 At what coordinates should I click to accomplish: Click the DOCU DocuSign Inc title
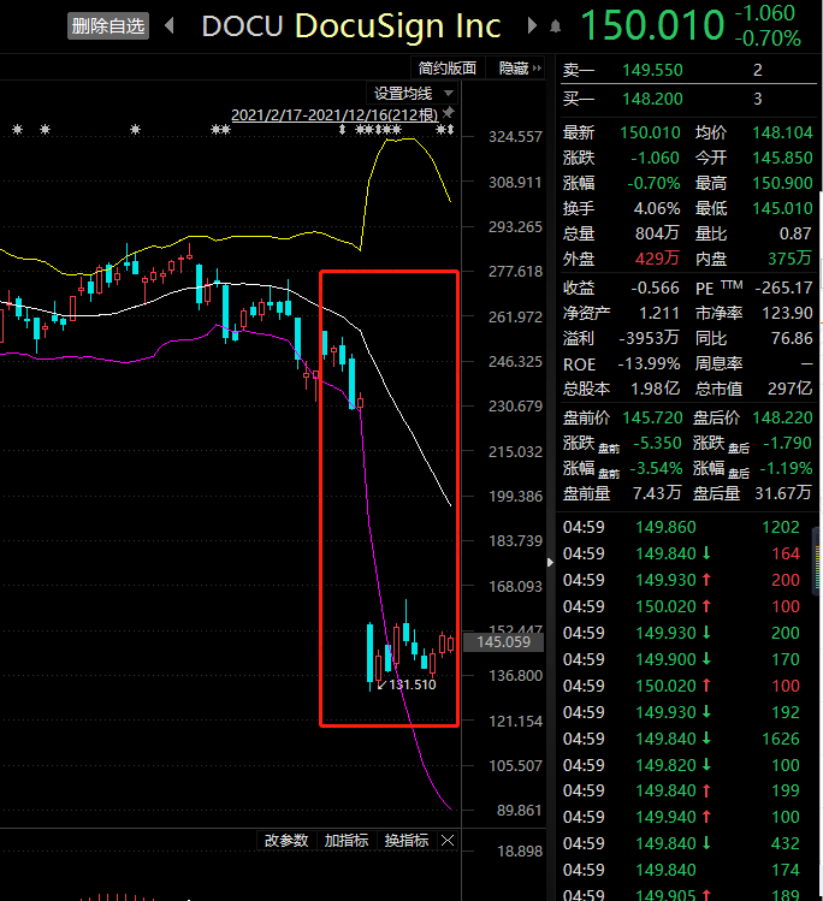351,26
